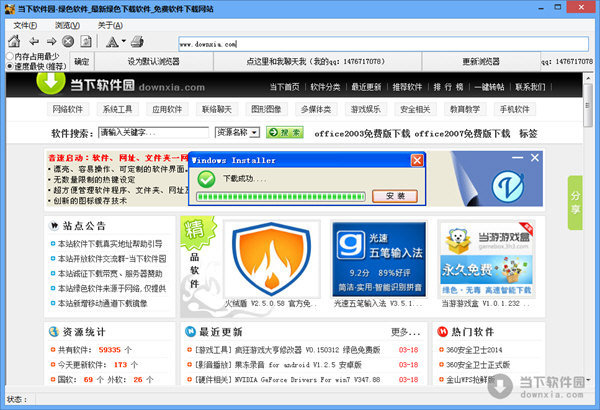Click the font size A icon
The image size is (600, 410).
112,41
